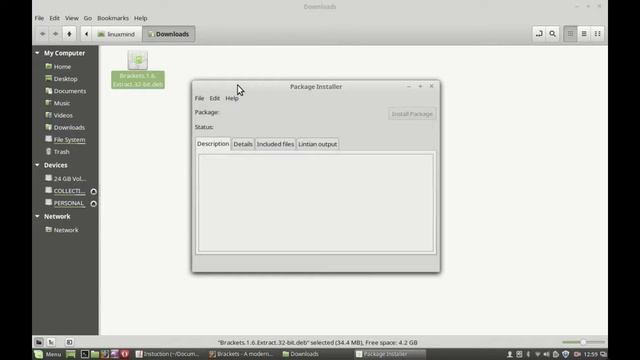Open the file search magnifier
Image resolution: width=640 pixels, height=360 pixels.
[x=552, y=34]
